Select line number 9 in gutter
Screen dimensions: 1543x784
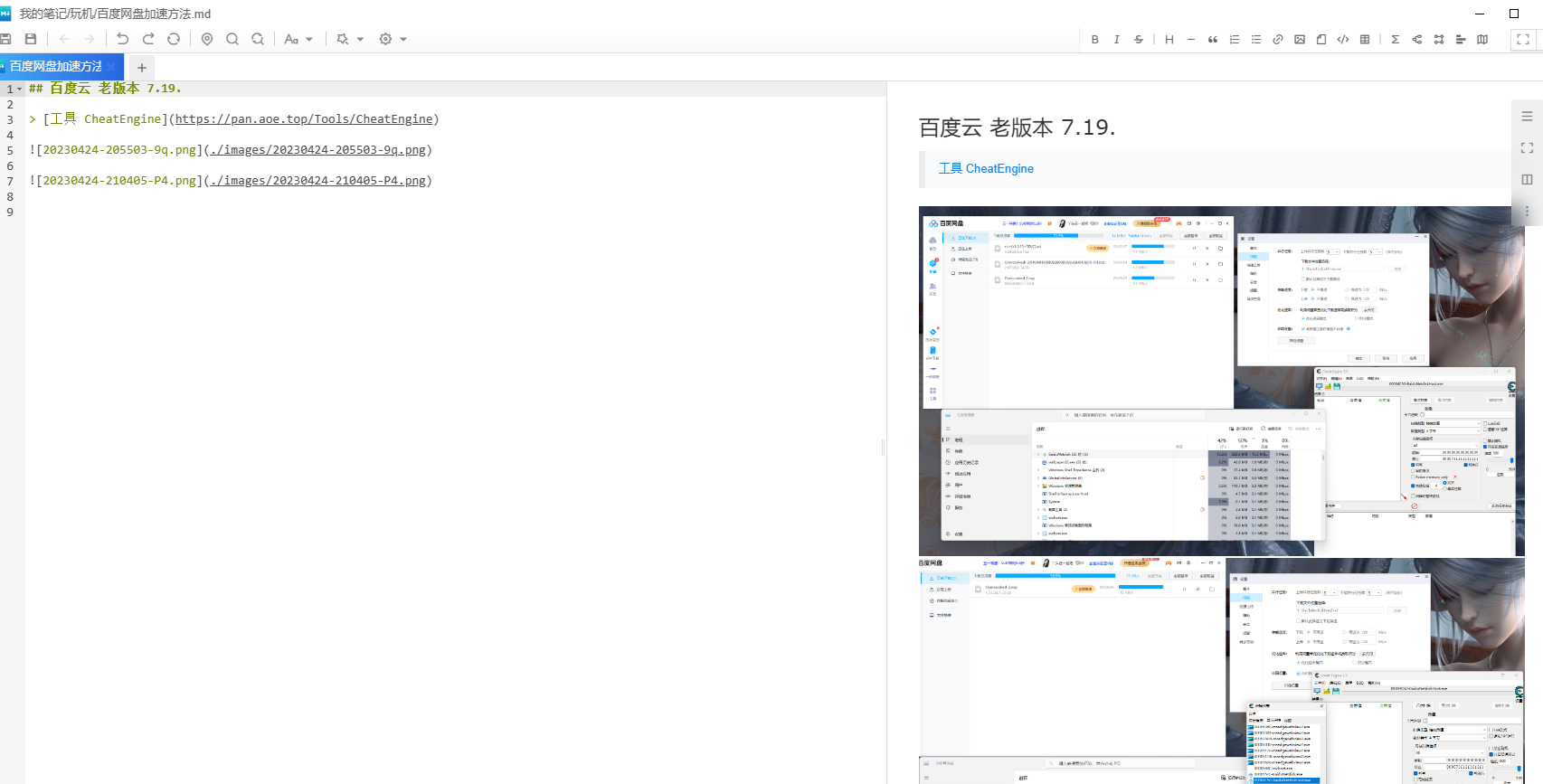click(x=10, y=213)
